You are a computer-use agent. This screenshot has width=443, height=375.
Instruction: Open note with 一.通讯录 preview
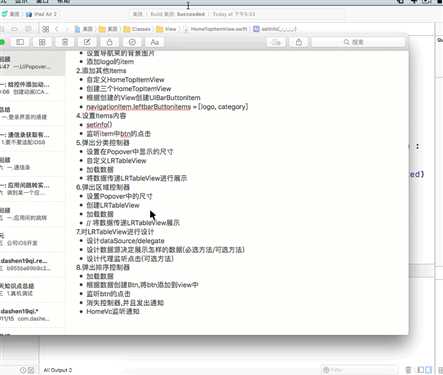[x=32, y=164]
